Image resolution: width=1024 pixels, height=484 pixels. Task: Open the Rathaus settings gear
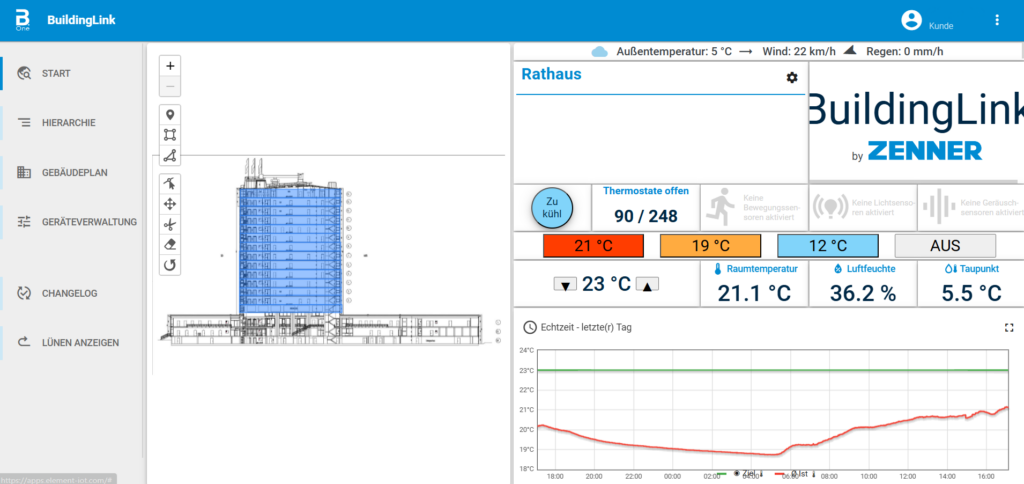pos(792,78)
